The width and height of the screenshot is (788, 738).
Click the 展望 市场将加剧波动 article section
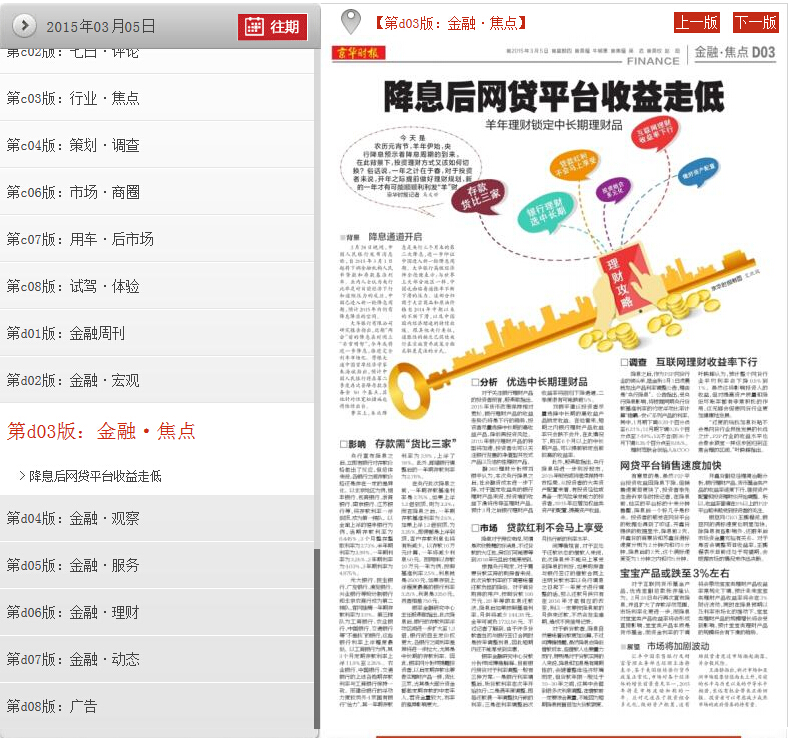click(694, 675)
